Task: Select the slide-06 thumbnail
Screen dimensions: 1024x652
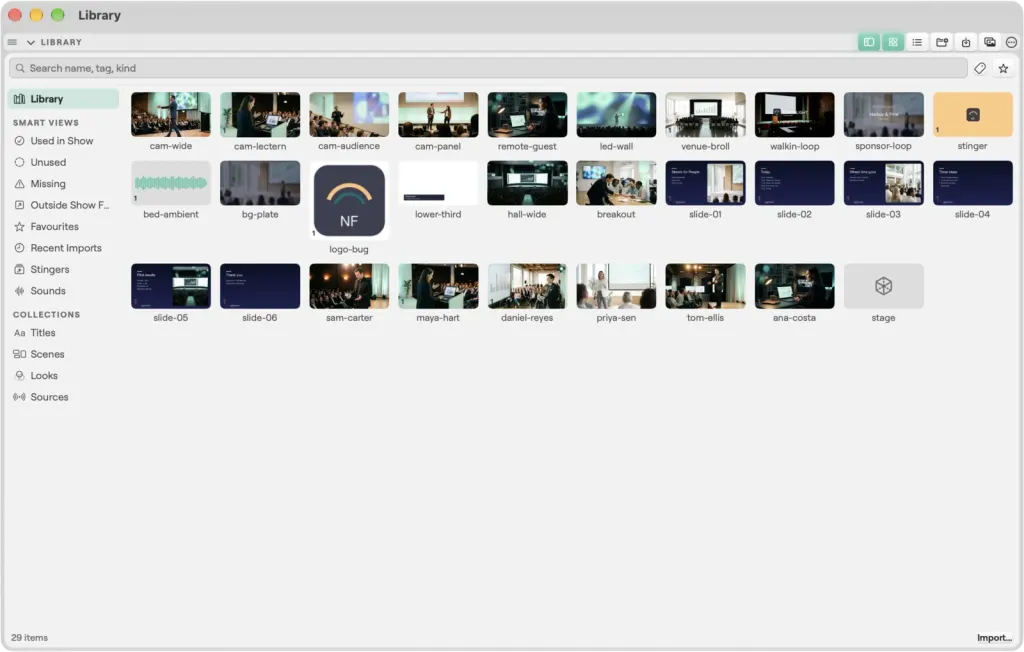Action: click(x=260, y=286)
